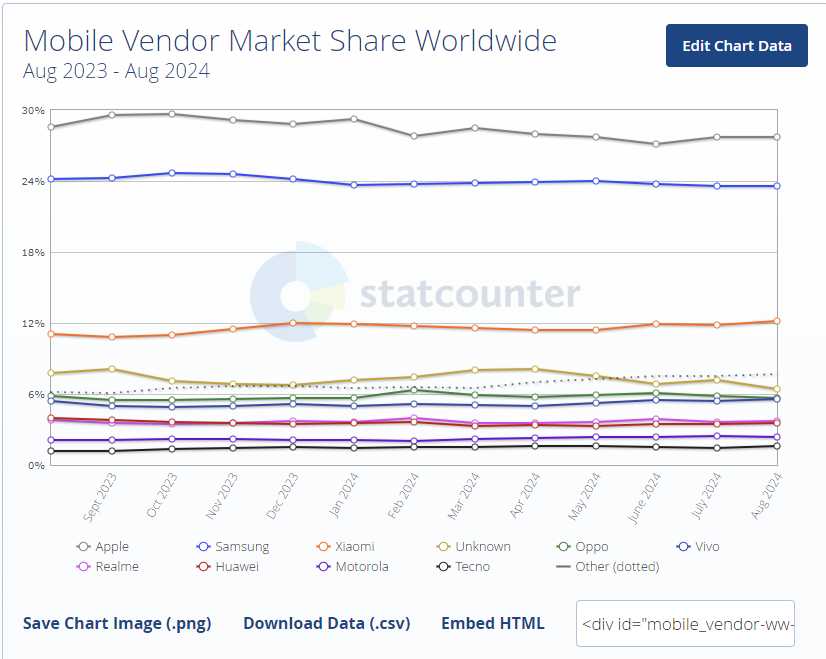Open the Embed HTML link

pyautogui.click(x=493, y=623)
